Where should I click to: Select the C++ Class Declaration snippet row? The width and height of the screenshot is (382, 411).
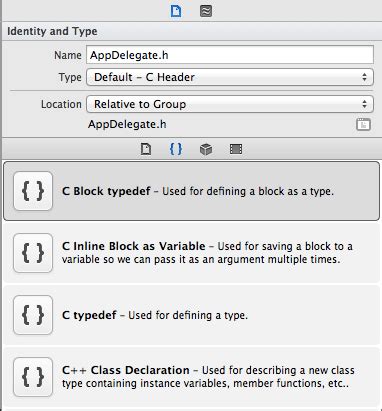[191, 377]
